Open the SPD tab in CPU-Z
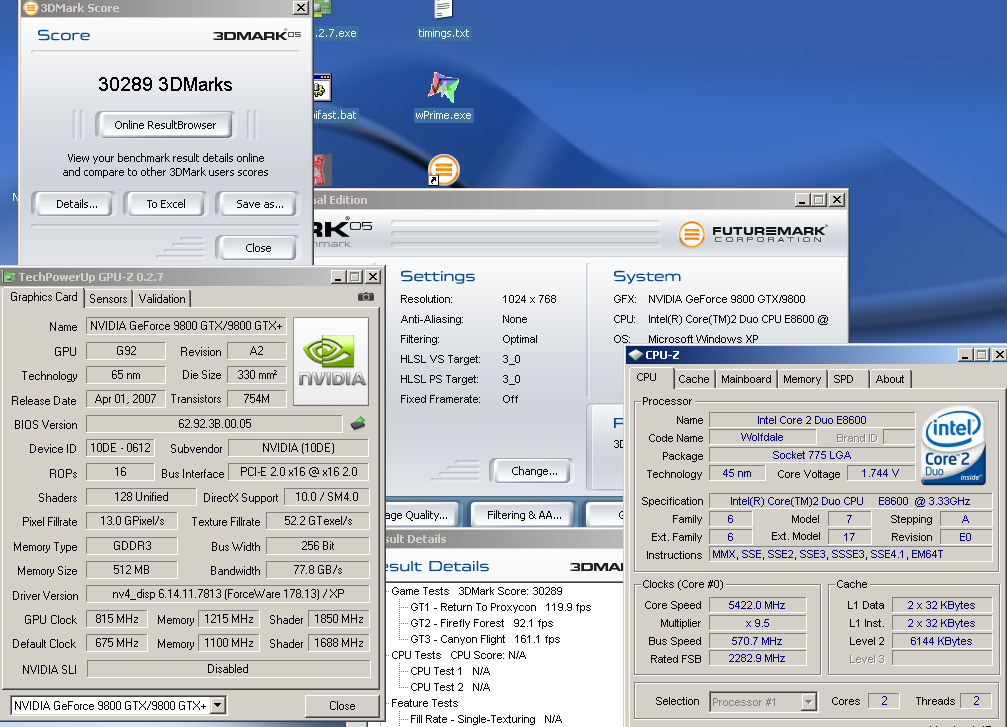Screen dimensions: 1007x727 [843, 379]
